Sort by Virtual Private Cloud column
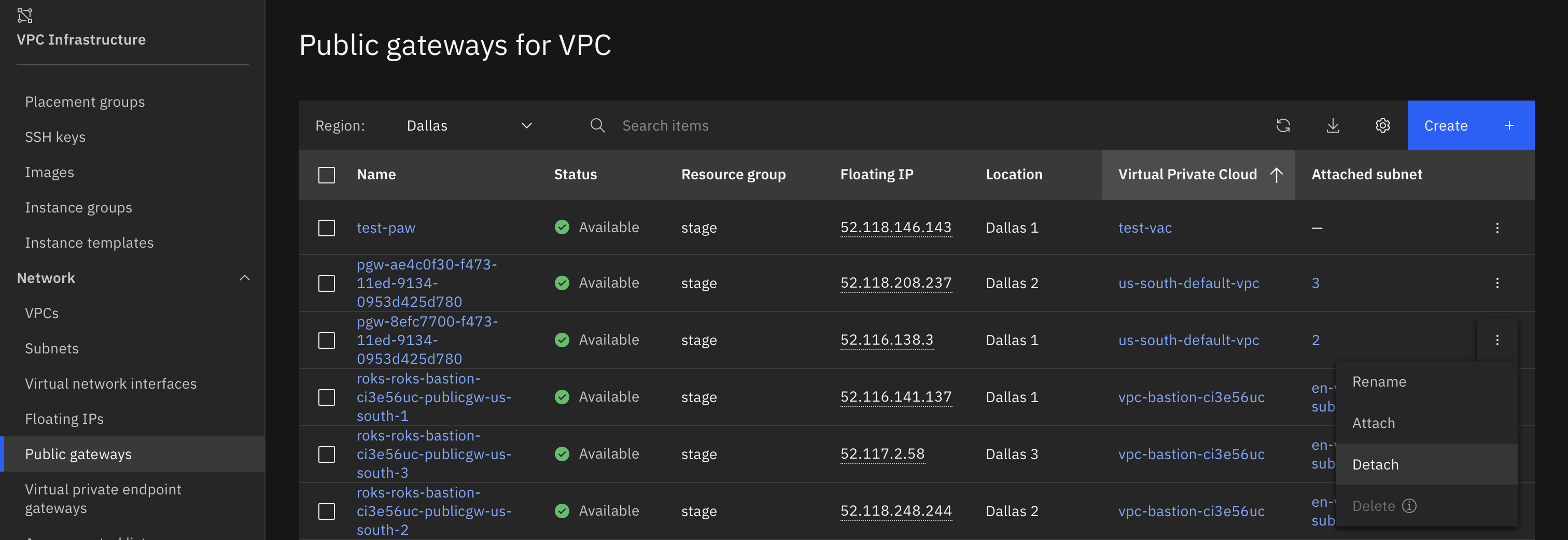The image size is (1568, 540). pos(1197,175)
